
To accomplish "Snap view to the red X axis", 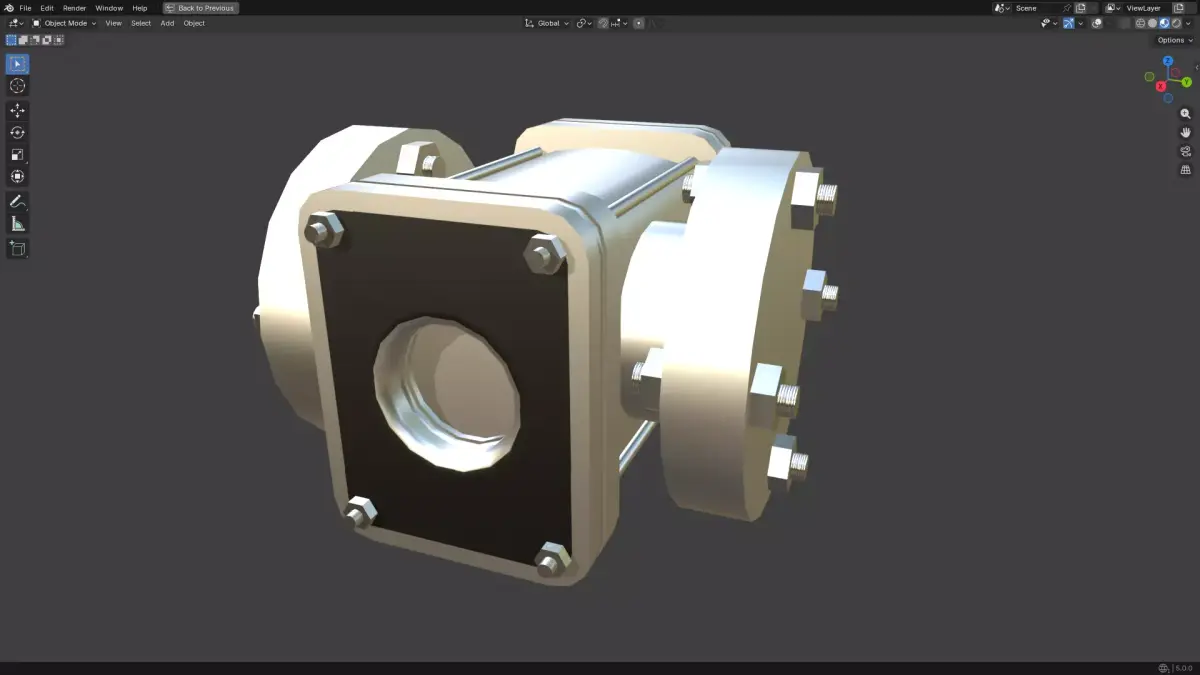I will [x=1162, y=87].
